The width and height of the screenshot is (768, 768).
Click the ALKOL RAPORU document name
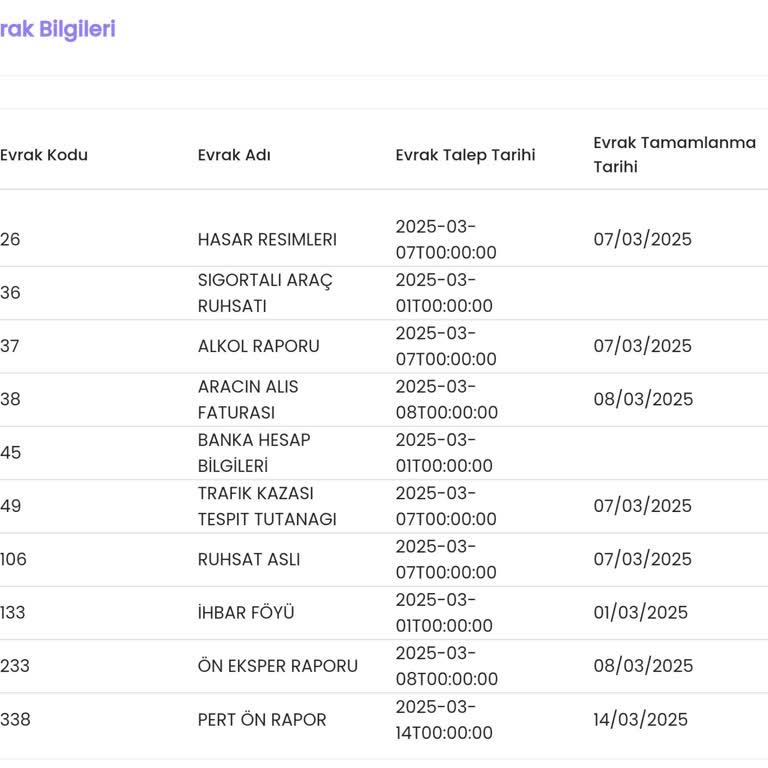coord(258,346)
